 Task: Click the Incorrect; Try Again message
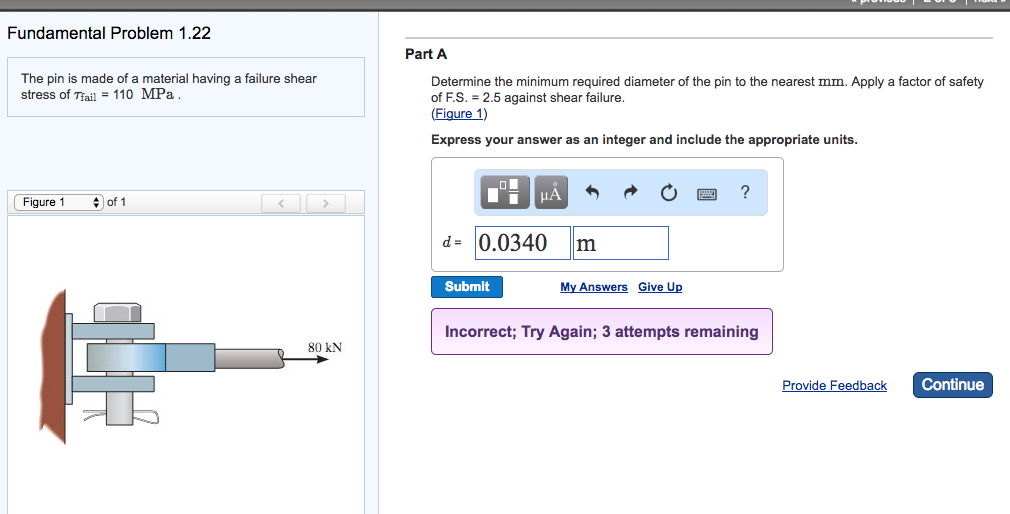point(602,332)
